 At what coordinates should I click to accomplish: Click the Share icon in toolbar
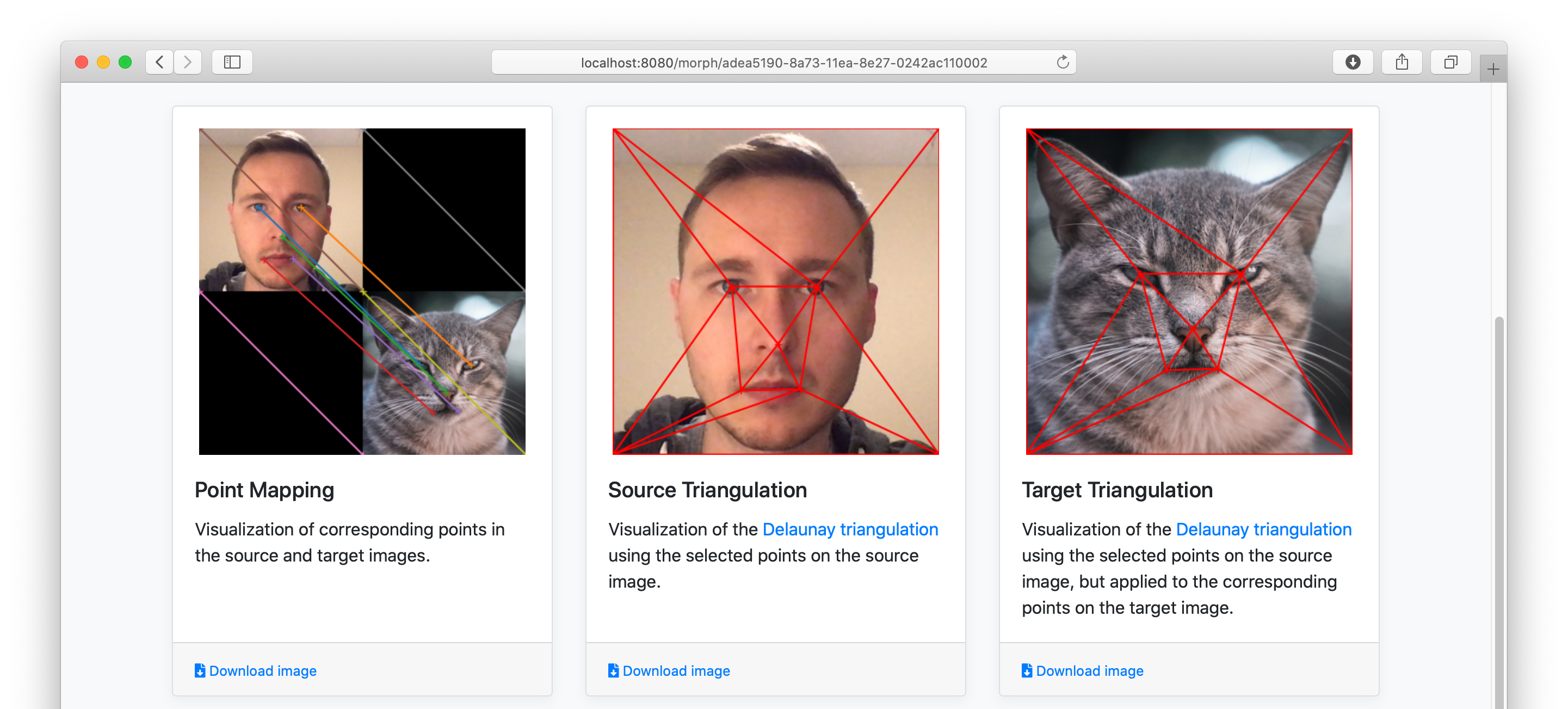click(1401, 62)
